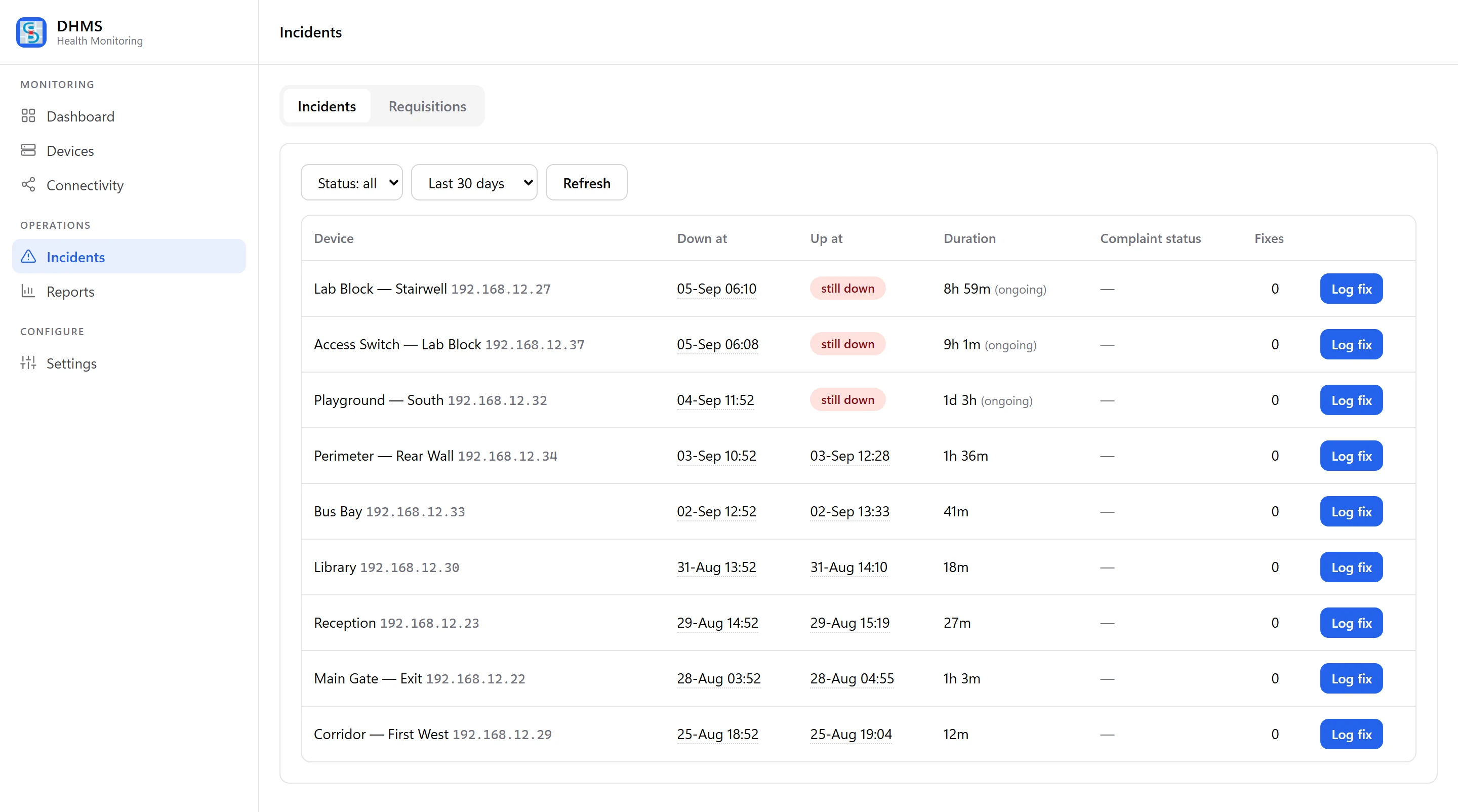Click the Devices server icon
The width and height of the screenshot is (1458, 812).
point(28,150)
